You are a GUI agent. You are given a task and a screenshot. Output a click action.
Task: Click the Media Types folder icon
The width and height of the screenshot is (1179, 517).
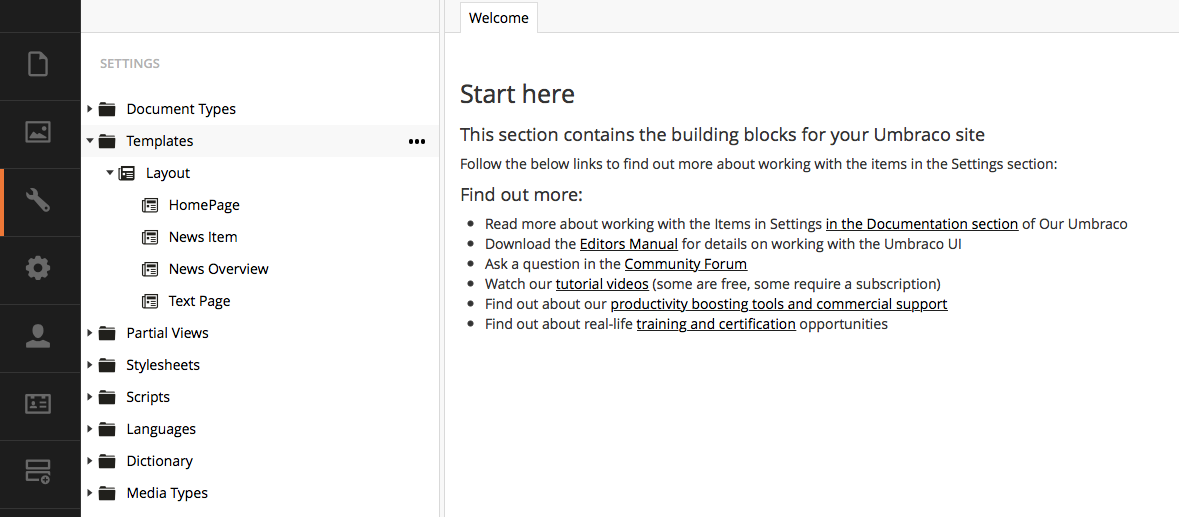[x=108, y=493]
